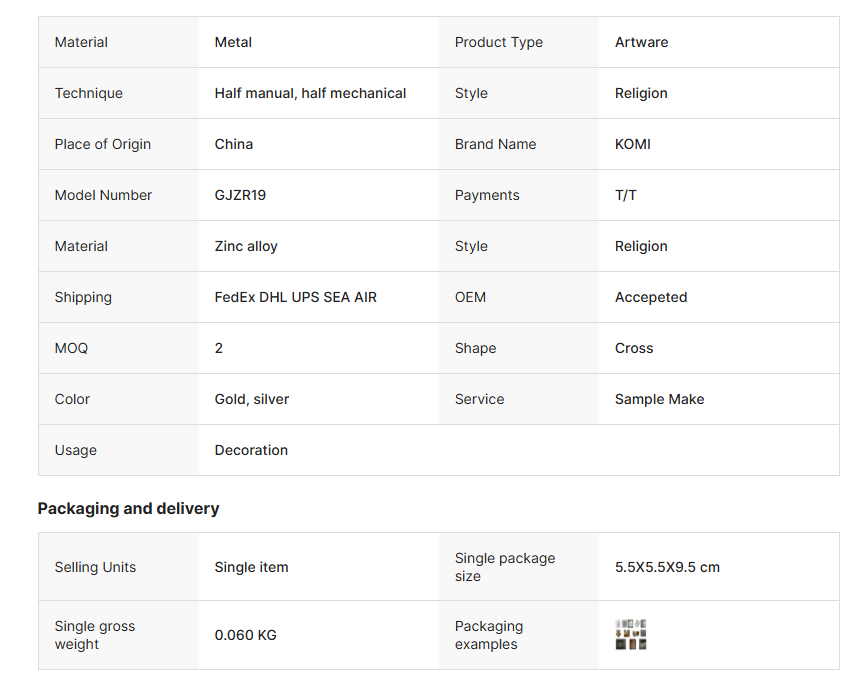853x690 pixels.
Task: Click the Metal material value
Action: [233, 42]
